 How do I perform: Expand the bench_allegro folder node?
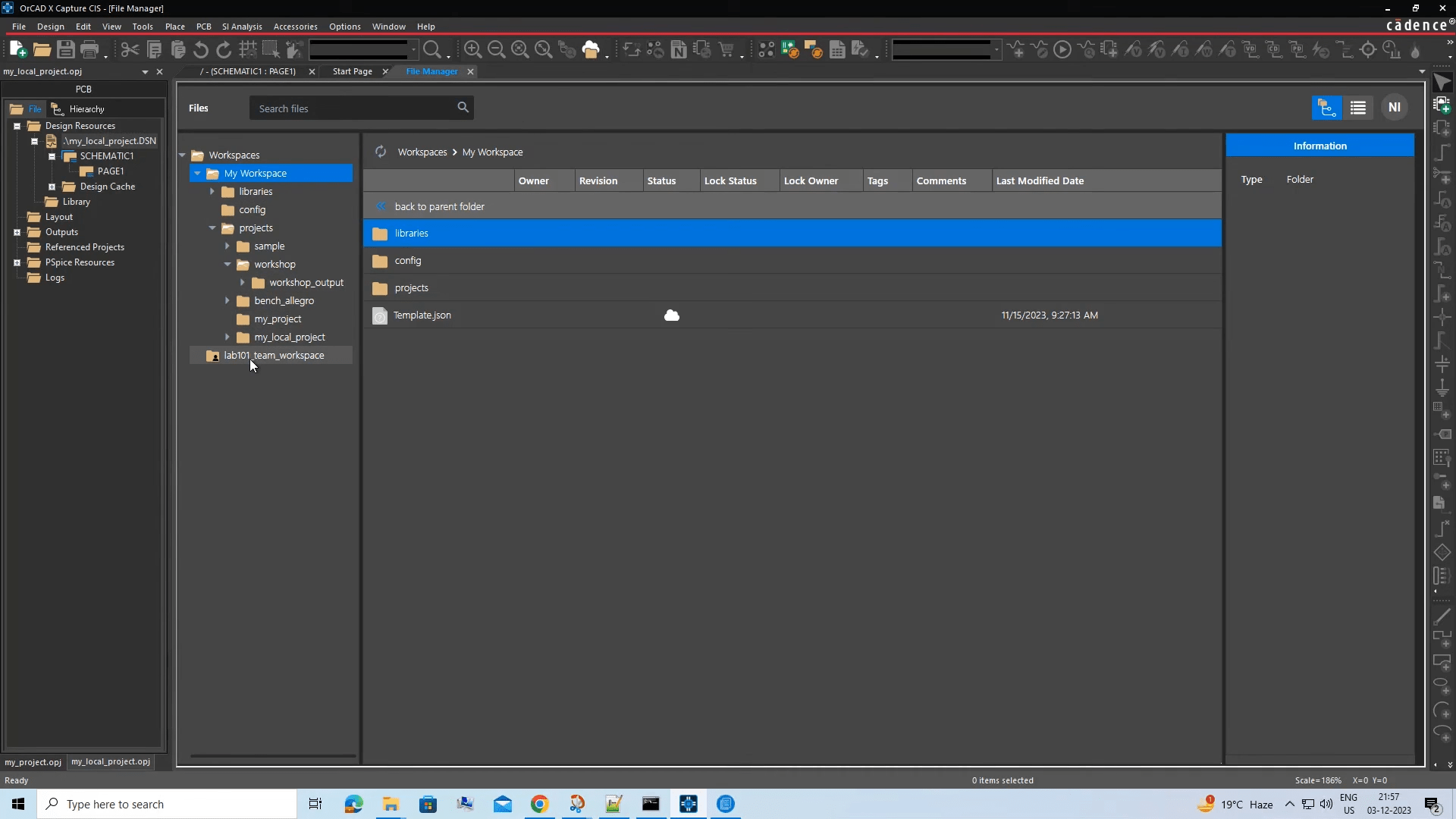point(227,300)
